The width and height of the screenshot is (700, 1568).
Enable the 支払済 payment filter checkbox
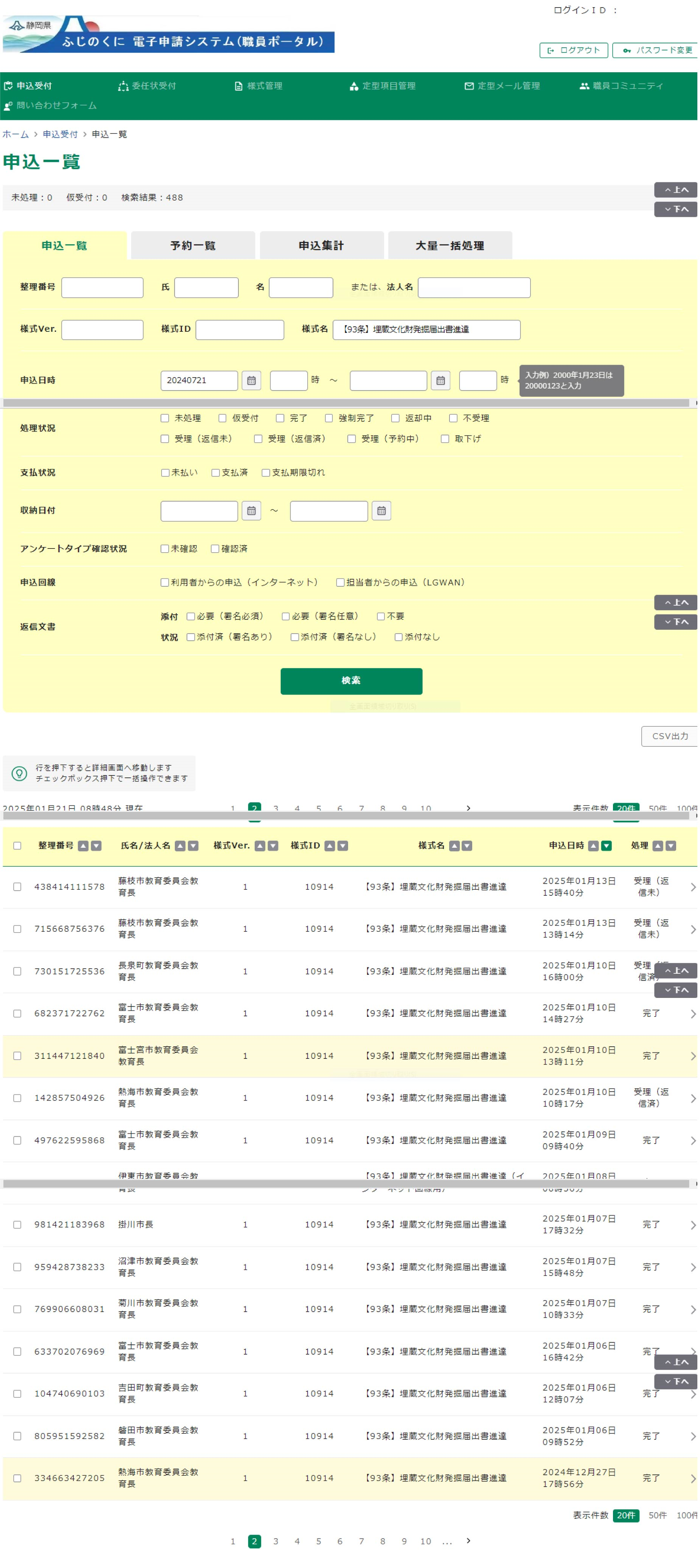pyautogui.click(x=215, y=473)
